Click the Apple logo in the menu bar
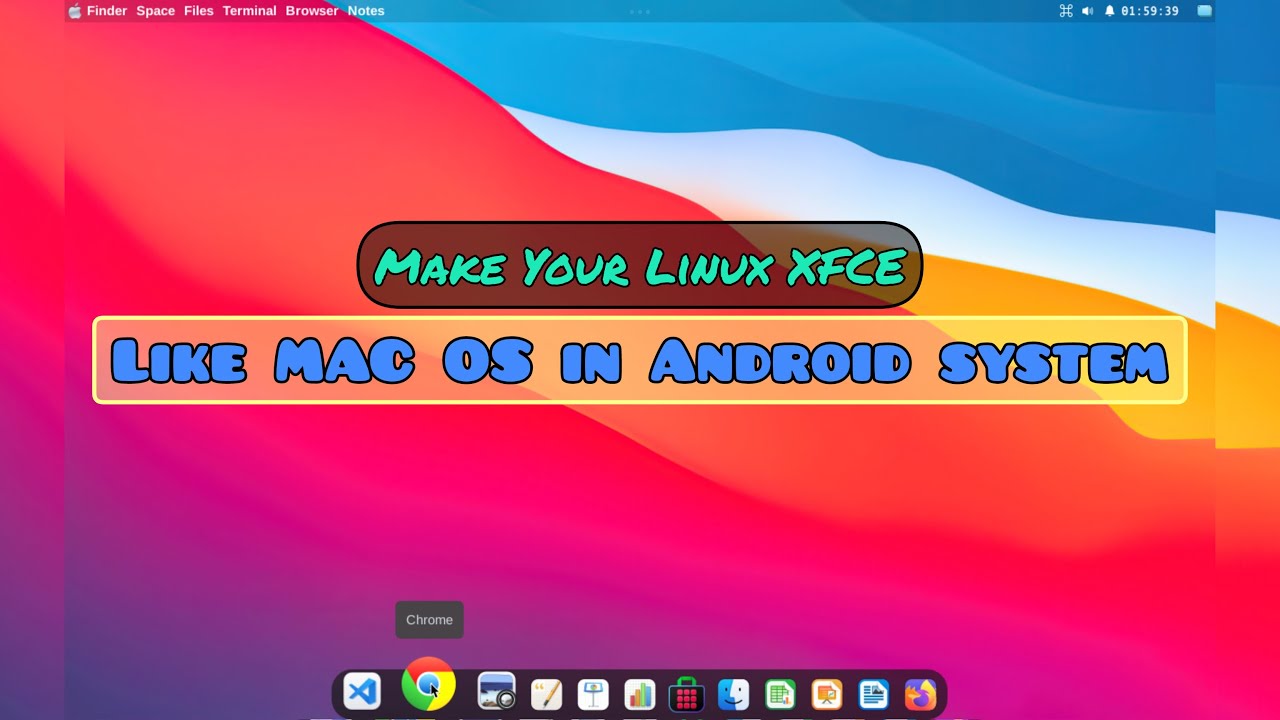 75,11
